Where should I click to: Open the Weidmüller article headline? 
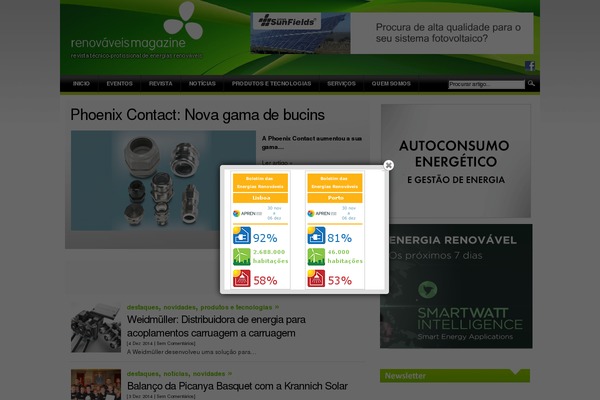pyautogui.click(x=216, y=326)
